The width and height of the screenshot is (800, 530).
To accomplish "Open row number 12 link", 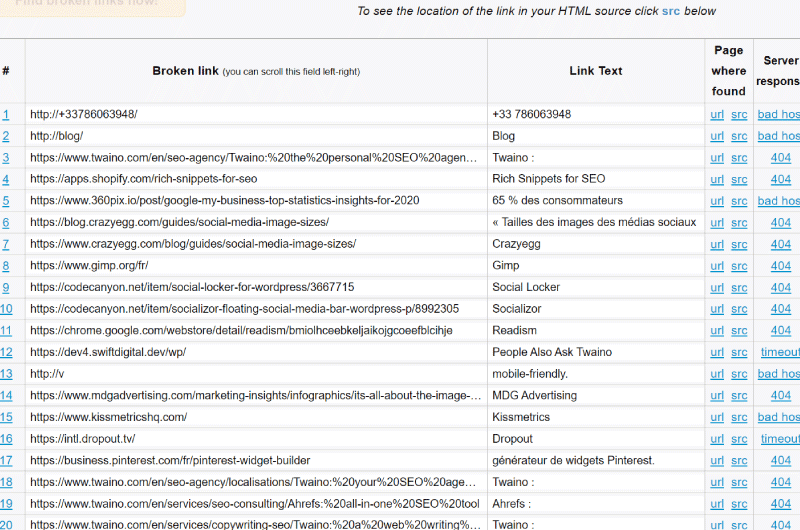I will (6, 352).
